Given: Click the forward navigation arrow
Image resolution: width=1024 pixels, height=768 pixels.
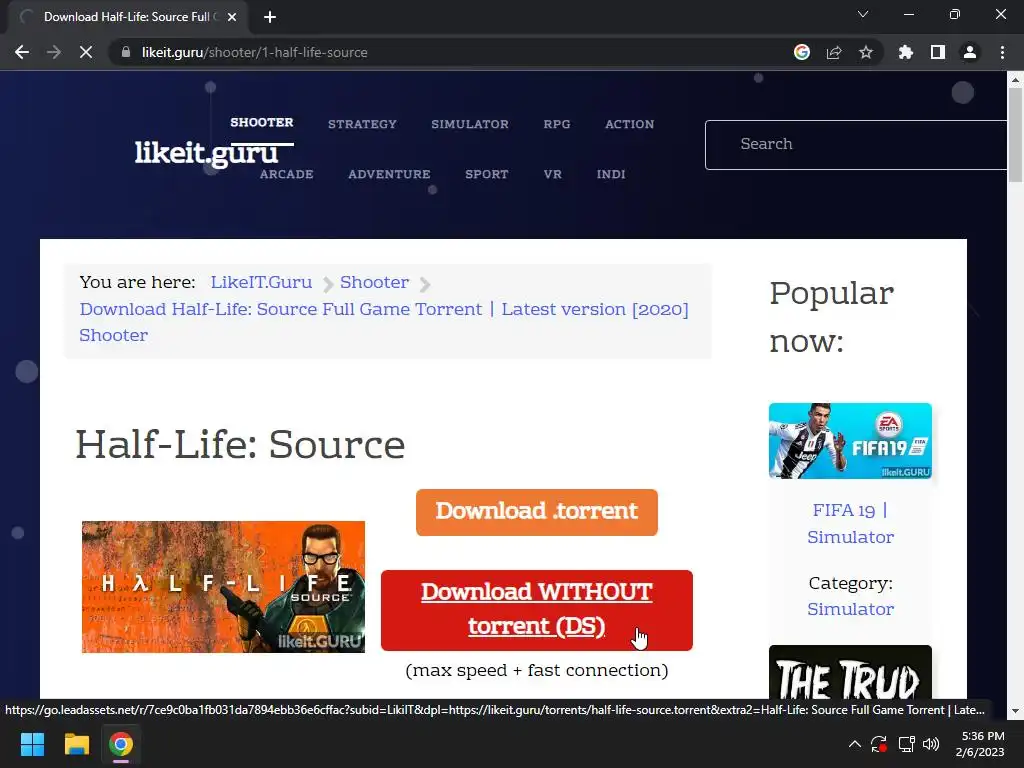Looking at the screenshot, I should (54, 52).
